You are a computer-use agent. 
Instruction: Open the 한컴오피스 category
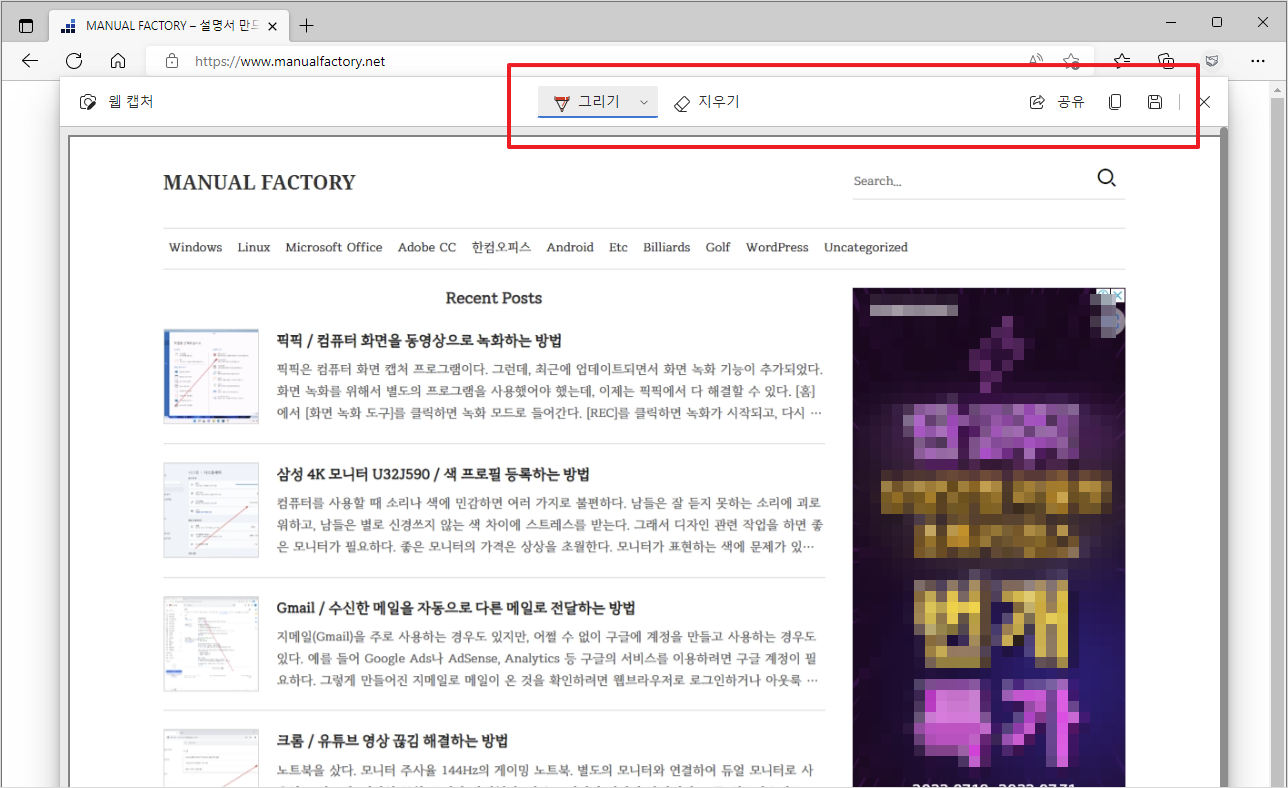pos(501,247)
